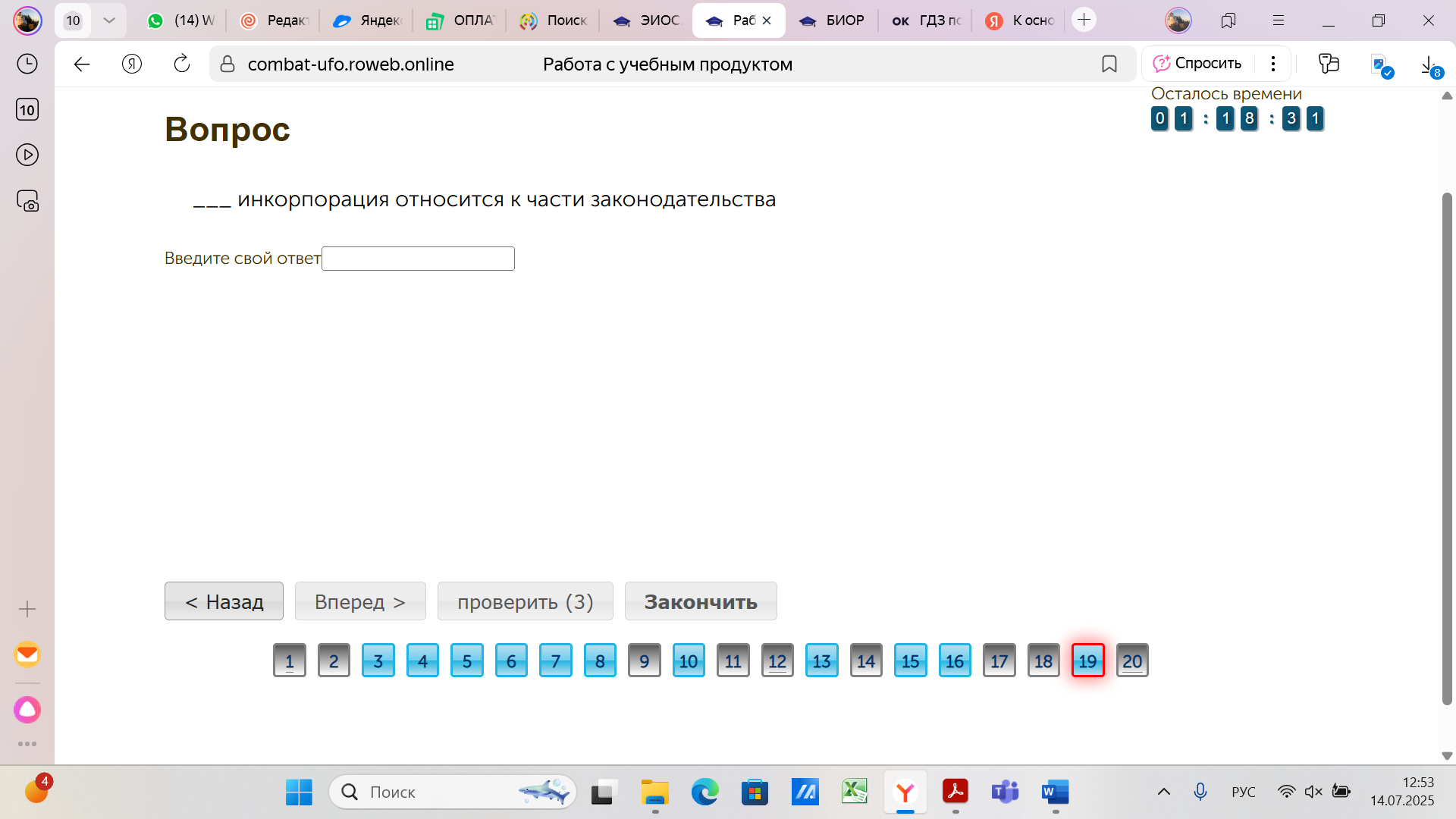This screenshot has height=819, width=1456.
Task: Click the bookmark icon in address bar
Action: (x=1109, y=64)
